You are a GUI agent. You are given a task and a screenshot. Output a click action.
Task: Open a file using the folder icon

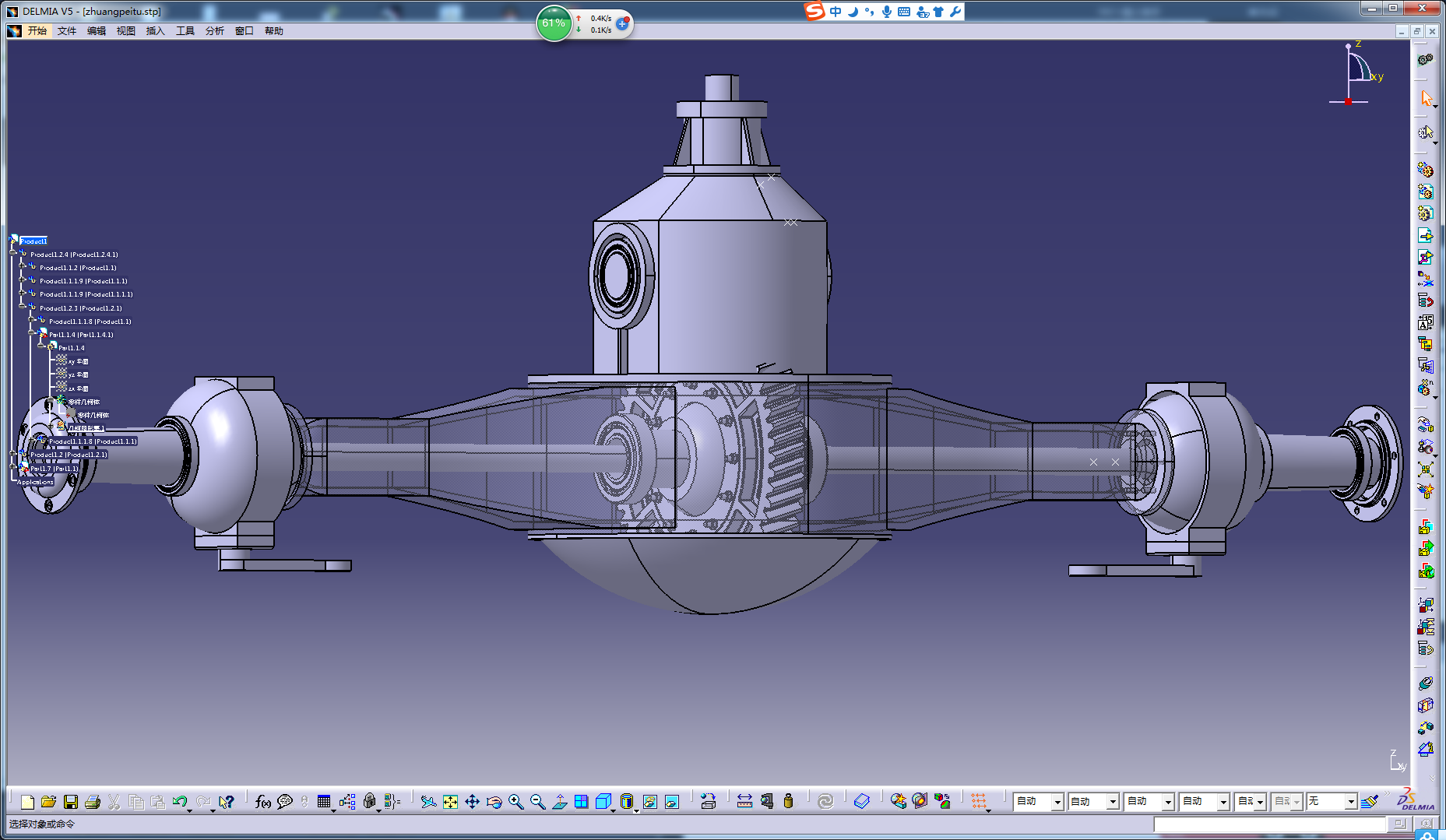[48, 801]
